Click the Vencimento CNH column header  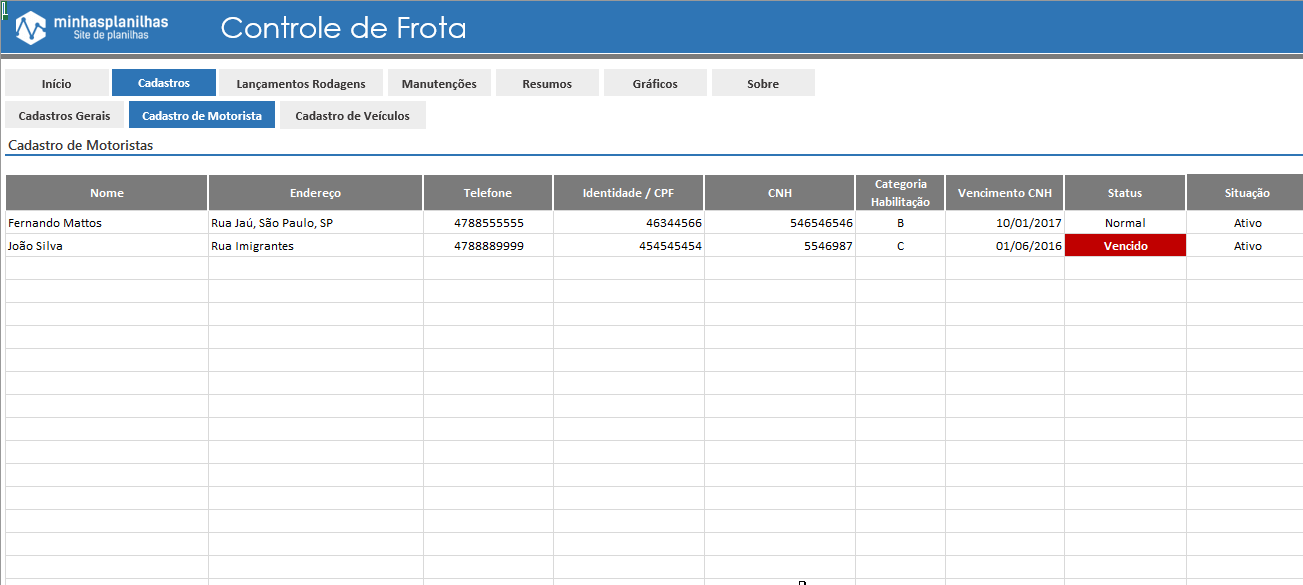(x=1005, y=193)
